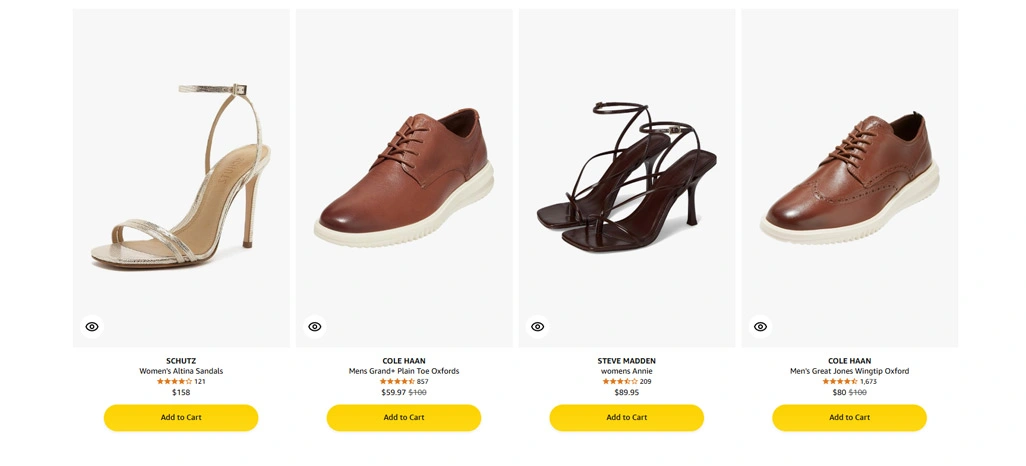Add Great Jones Wingtip Oxford to cart

coord(849,418)
